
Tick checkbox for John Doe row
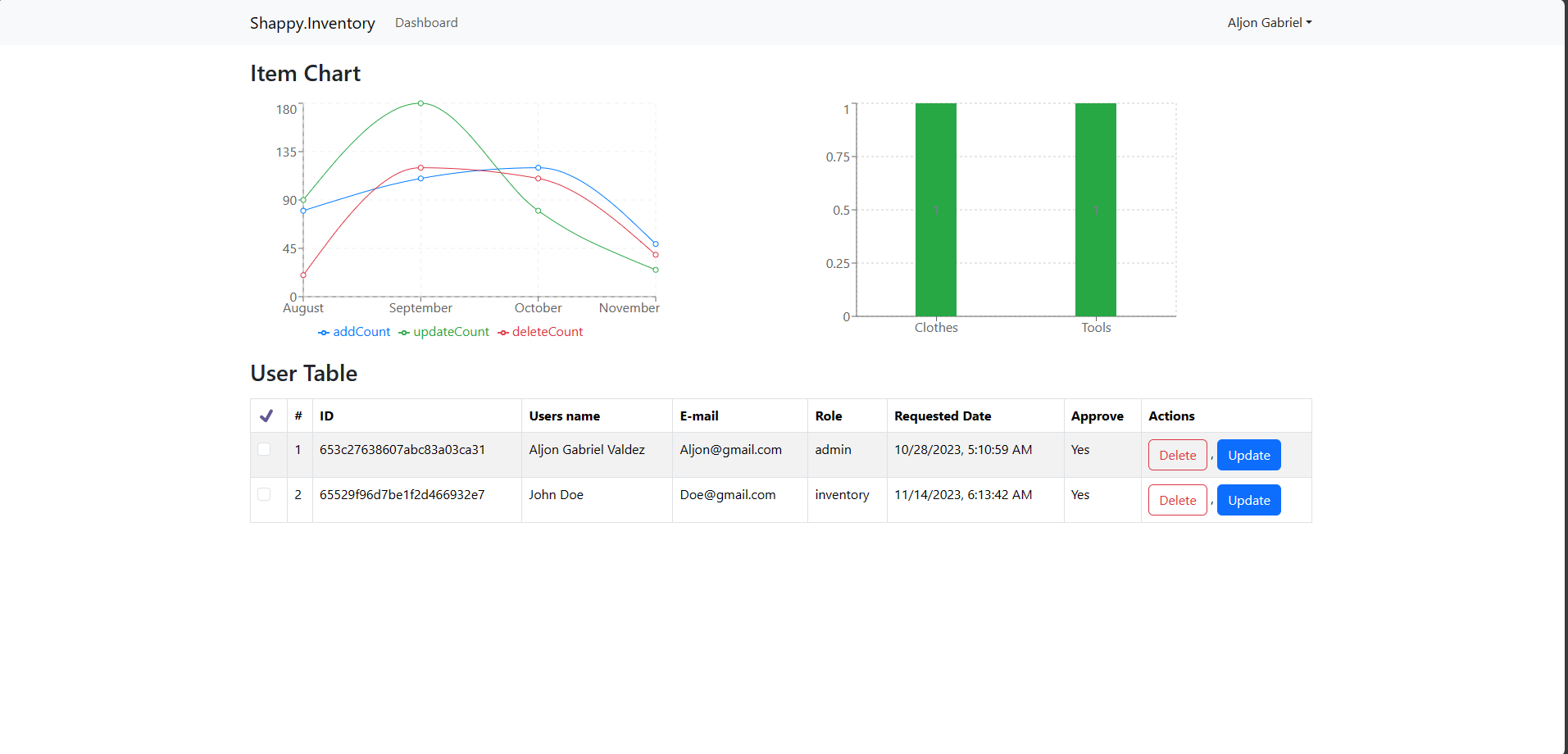tap(264, 494)
